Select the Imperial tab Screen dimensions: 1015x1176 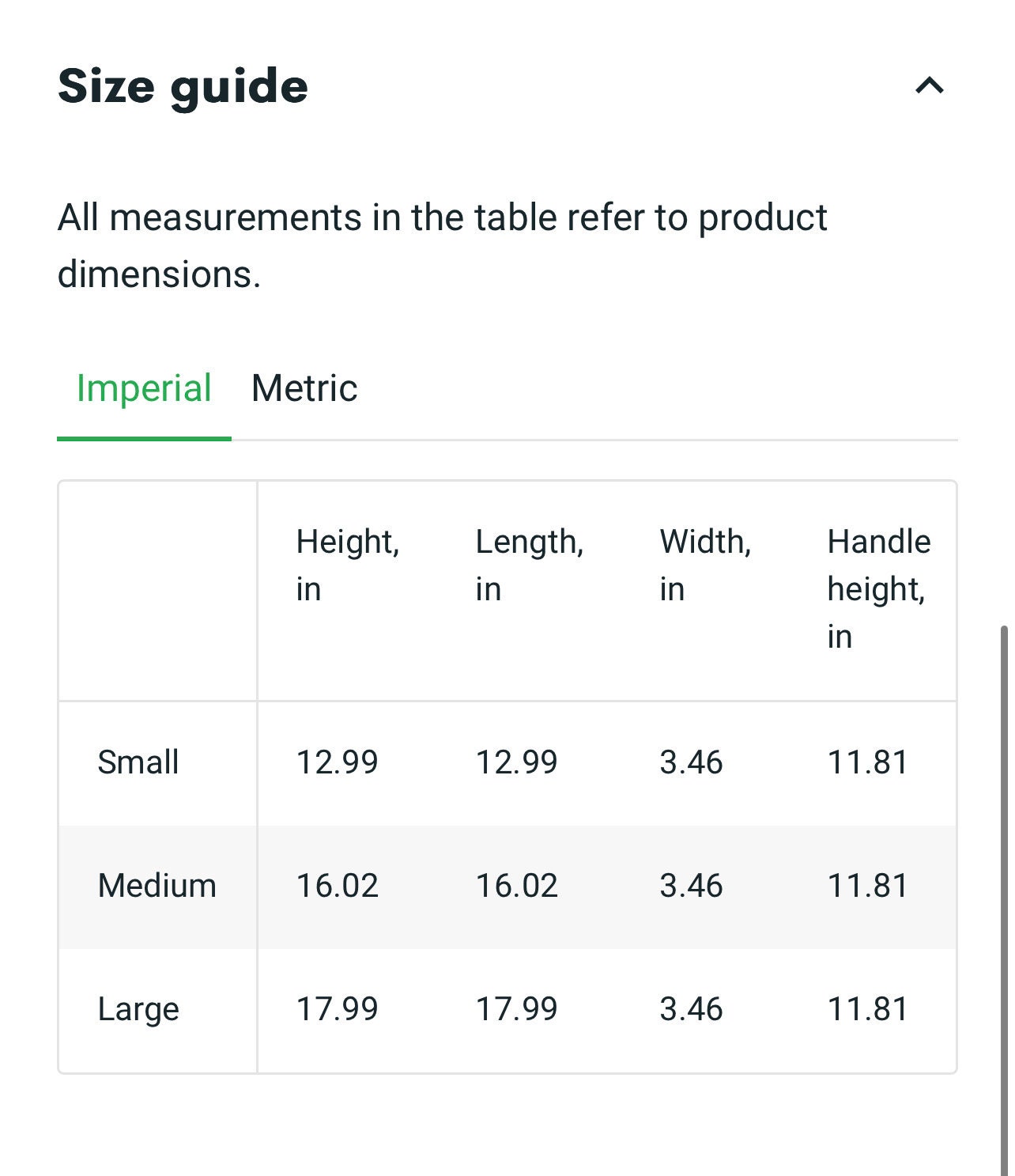pos(144,388)
